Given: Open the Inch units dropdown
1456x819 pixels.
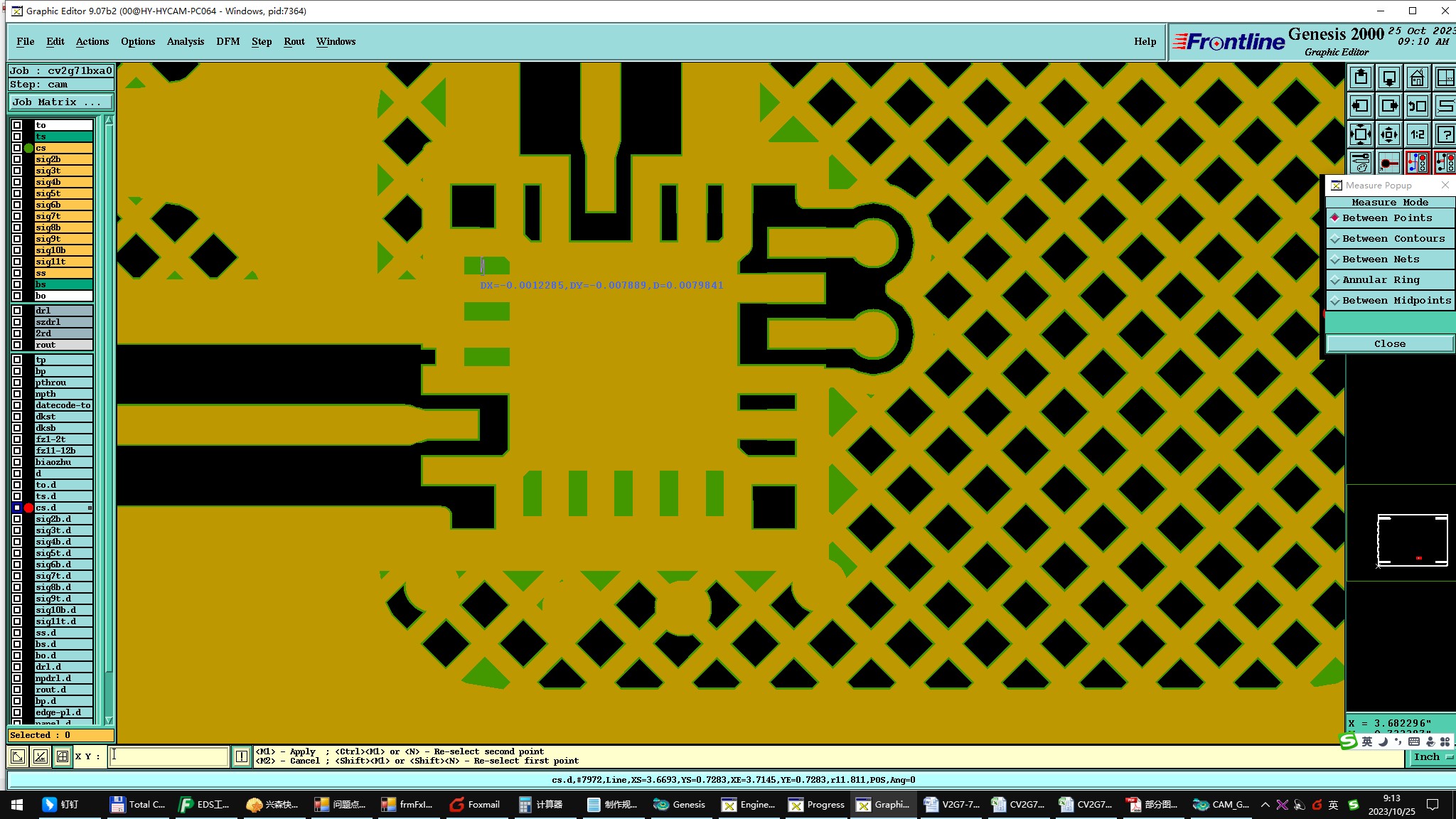Looking at the screenshot, I should (1430, 757).
